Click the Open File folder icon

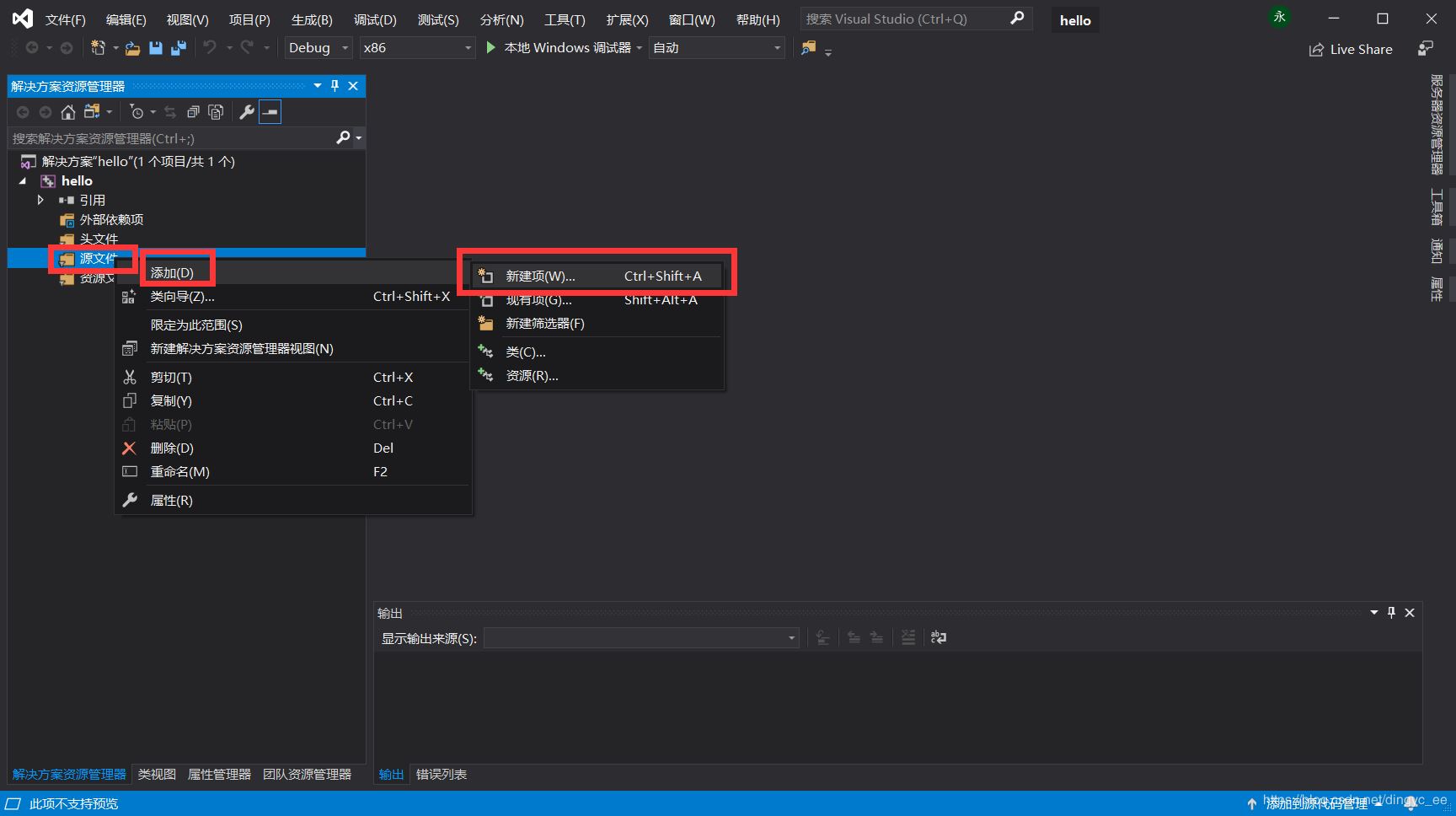tap(132, 48)
